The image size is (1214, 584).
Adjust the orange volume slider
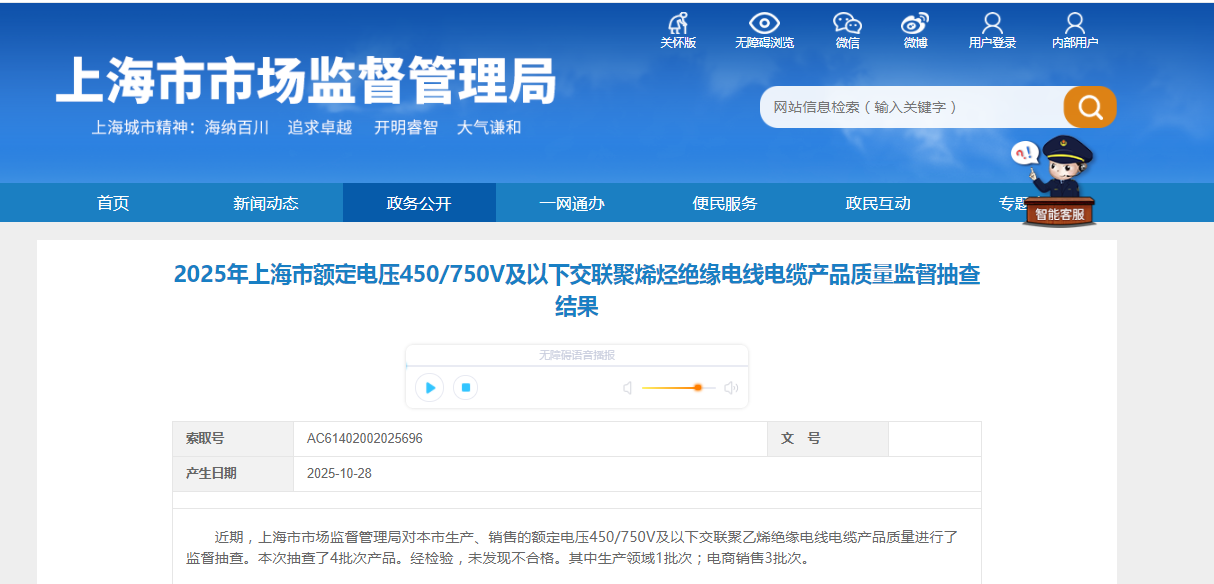click(697, 388)
